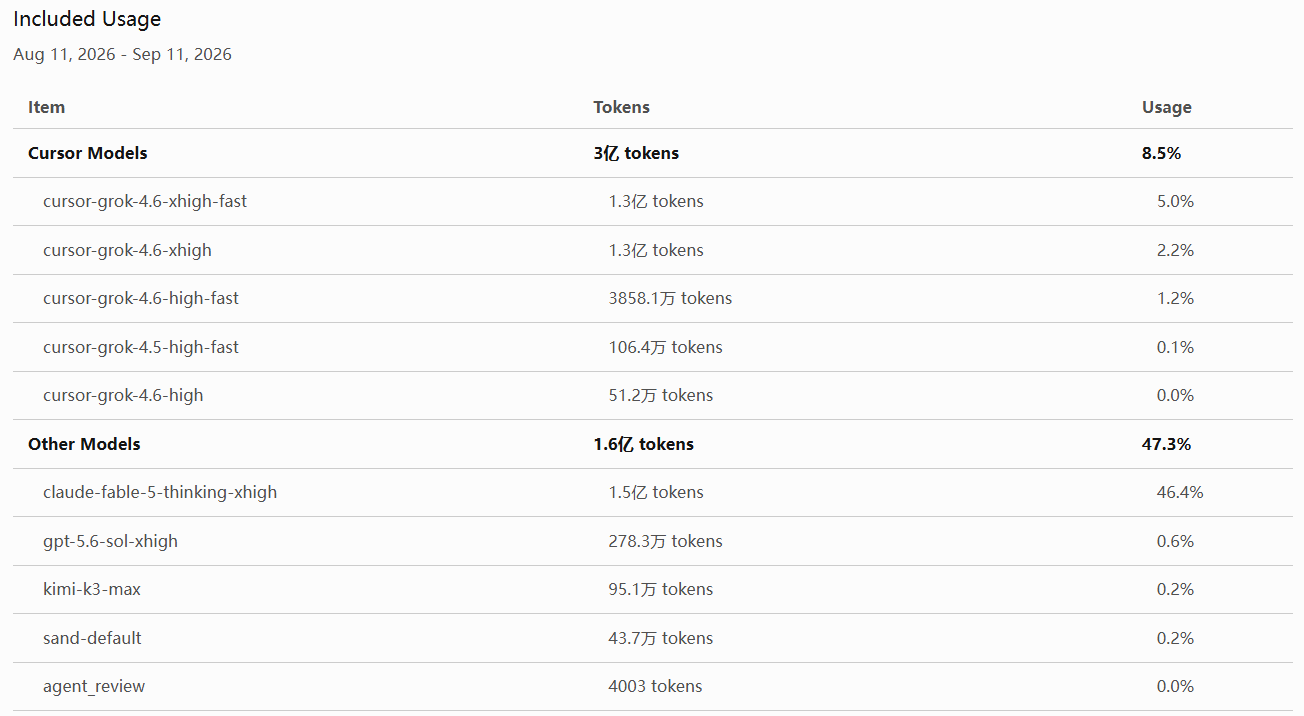1304x716 pixels.
Task: Click the 1.5亿 tokens value
Action: [656, 492]
